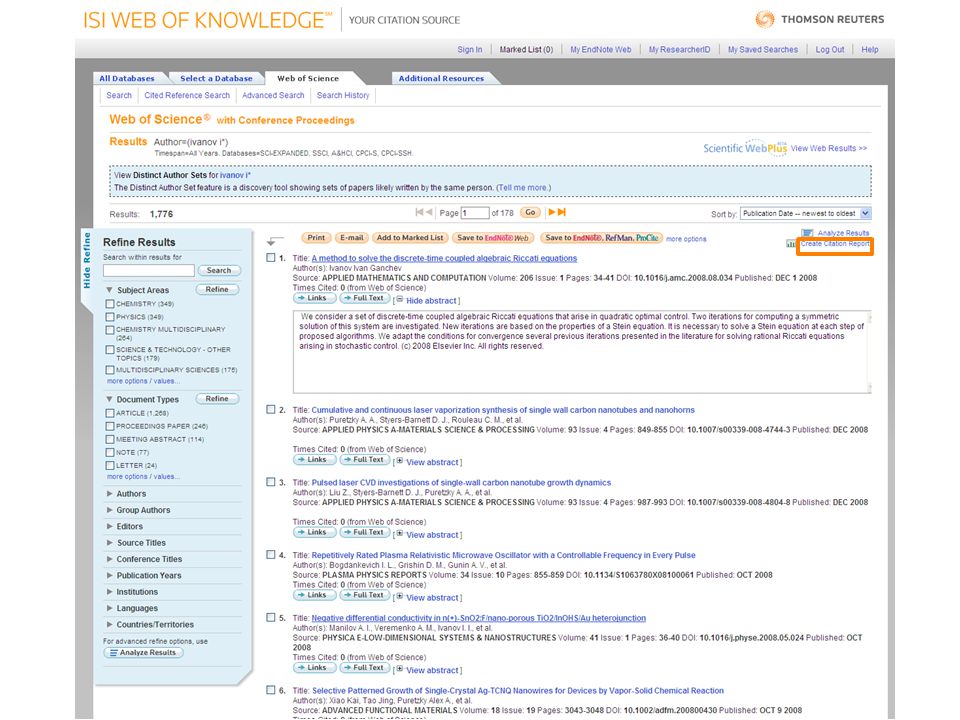Screen dimensions: 960x720
Task: Click Refine button next to Subject Areas
Action: click(217, 289)
